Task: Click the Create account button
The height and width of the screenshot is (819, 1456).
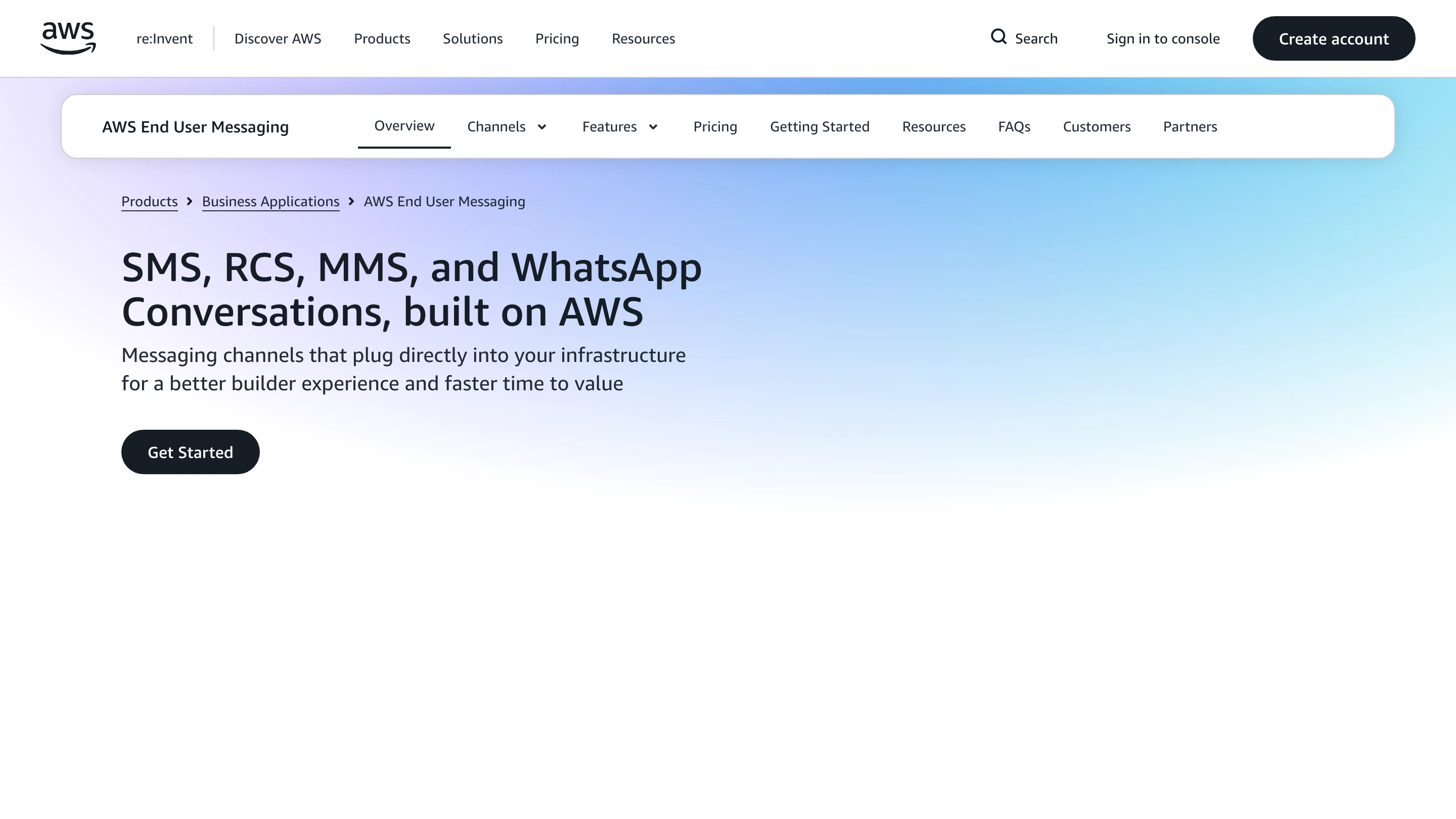Action: [1334, 38]
